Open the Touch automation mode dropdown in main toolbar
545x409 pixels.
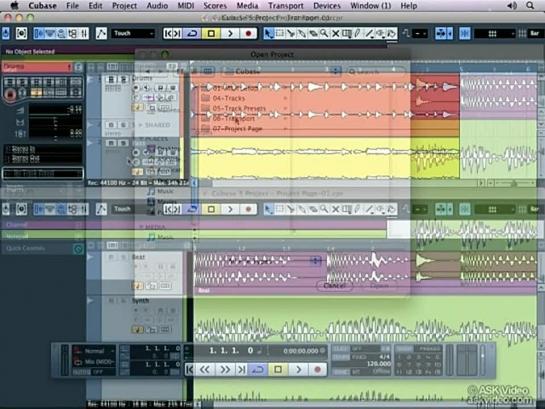(x=133, y=33)
